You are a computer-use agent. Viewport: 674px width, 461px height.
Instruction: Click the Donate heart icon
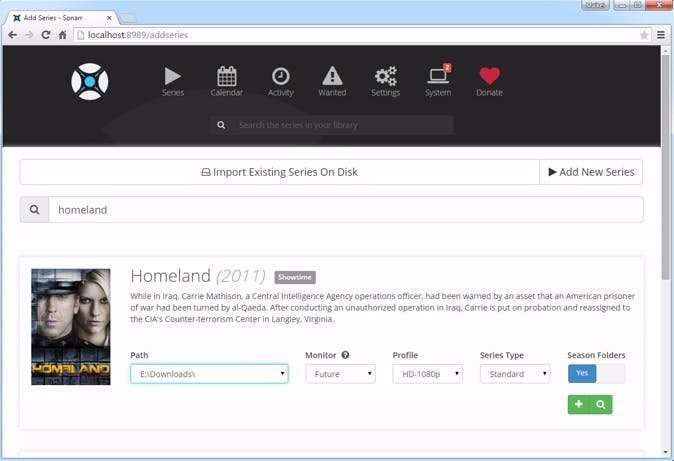pyautogui.click(x=489, y=81)
